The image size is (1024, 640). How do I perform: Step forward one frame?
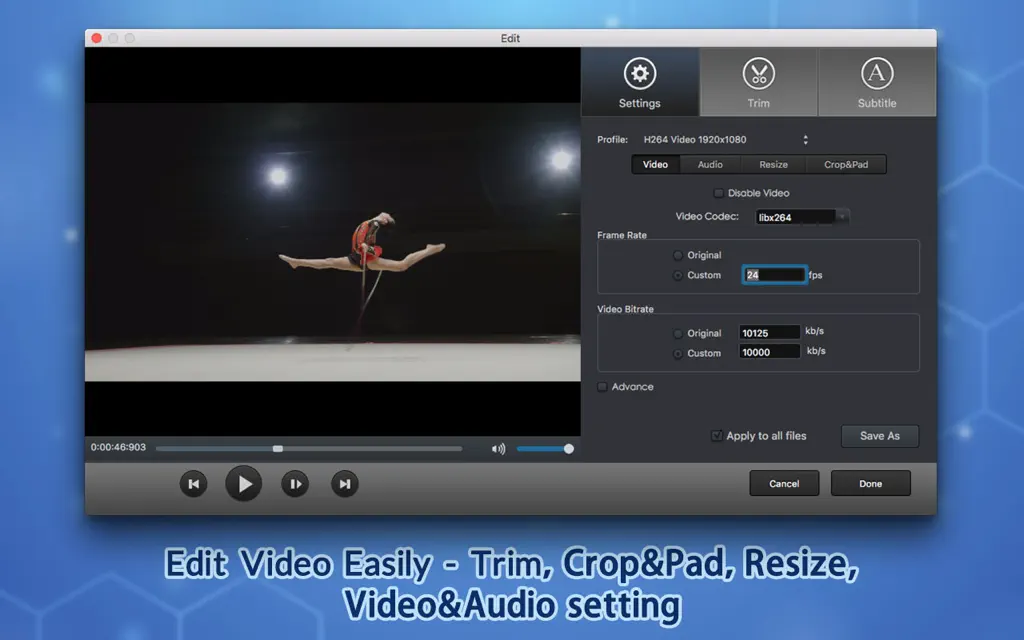coord(294,483)
